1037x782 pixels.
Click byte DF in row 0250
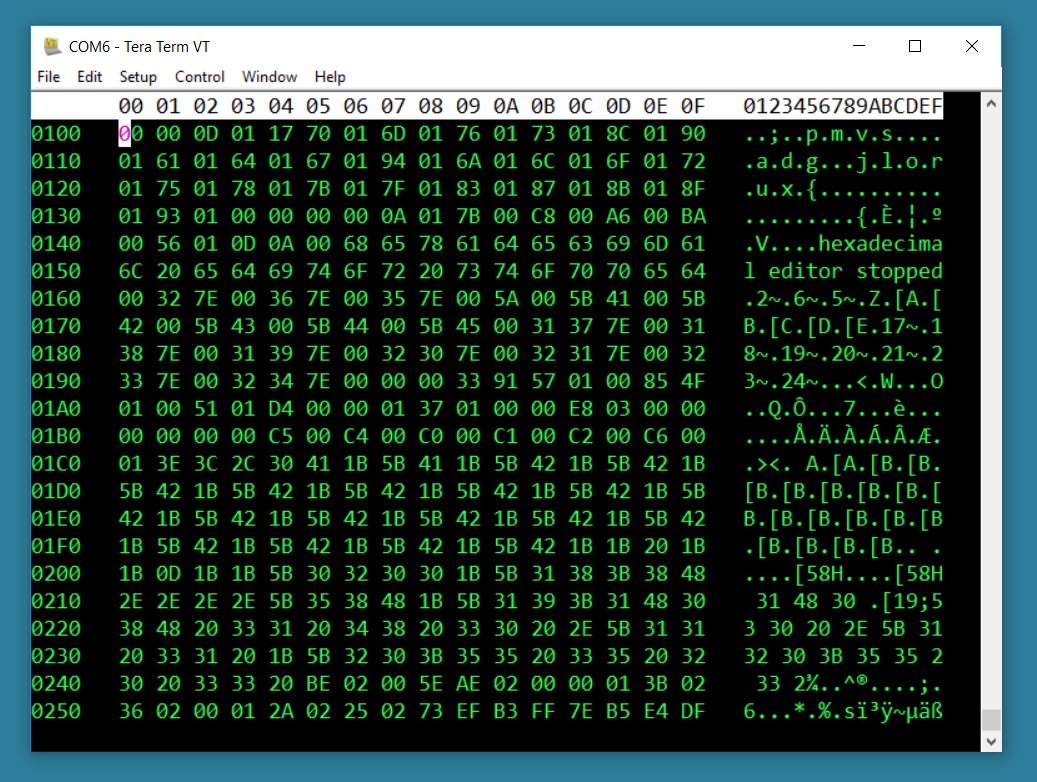(693, 711)
